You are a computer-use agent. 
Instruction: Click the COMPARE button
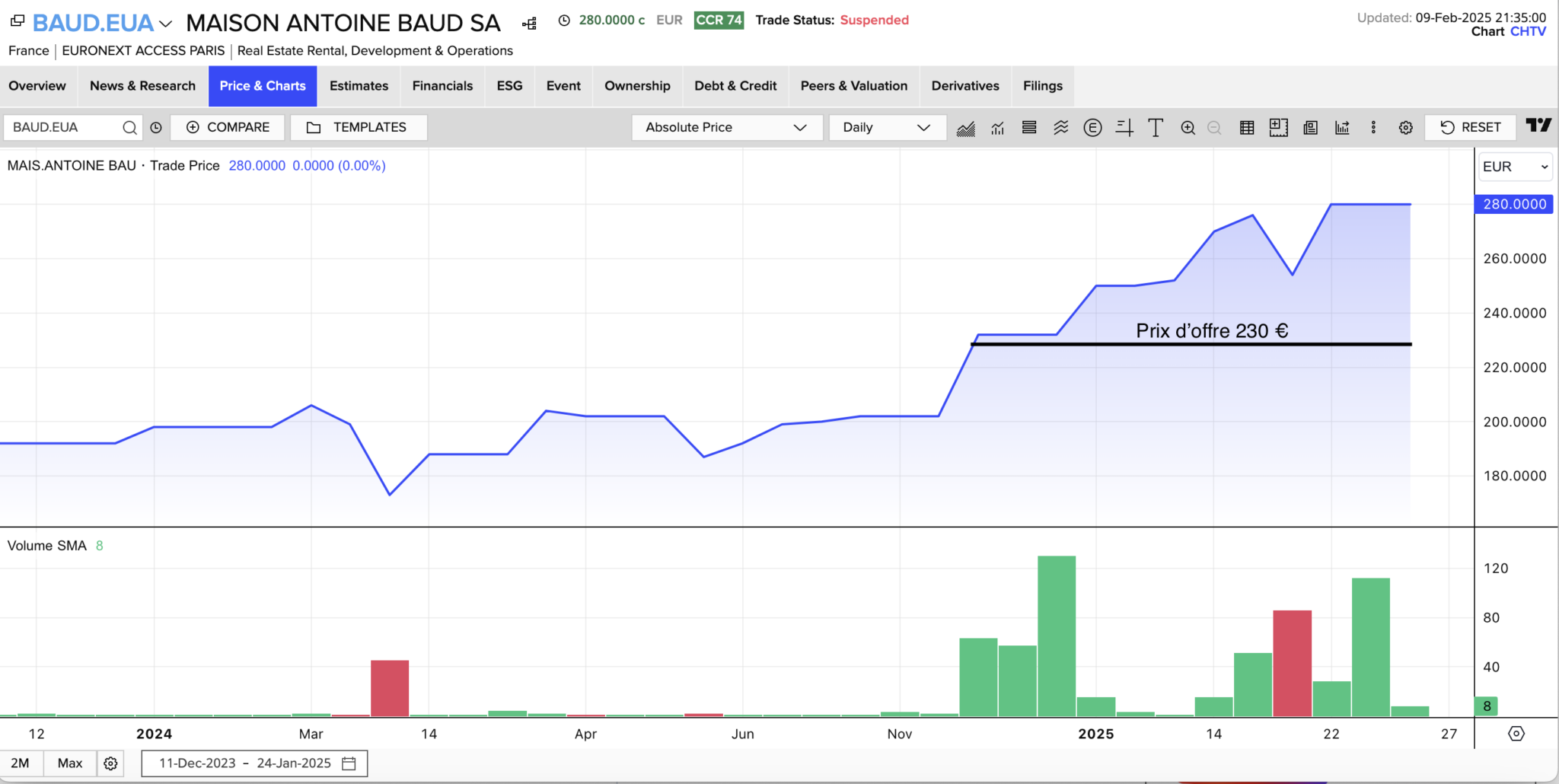click(x=228, y=128)
